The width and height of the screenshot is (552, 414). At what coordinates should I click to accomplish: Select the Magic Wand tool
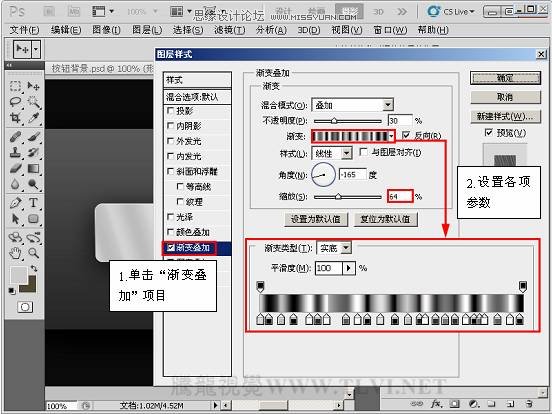point(33,102)
